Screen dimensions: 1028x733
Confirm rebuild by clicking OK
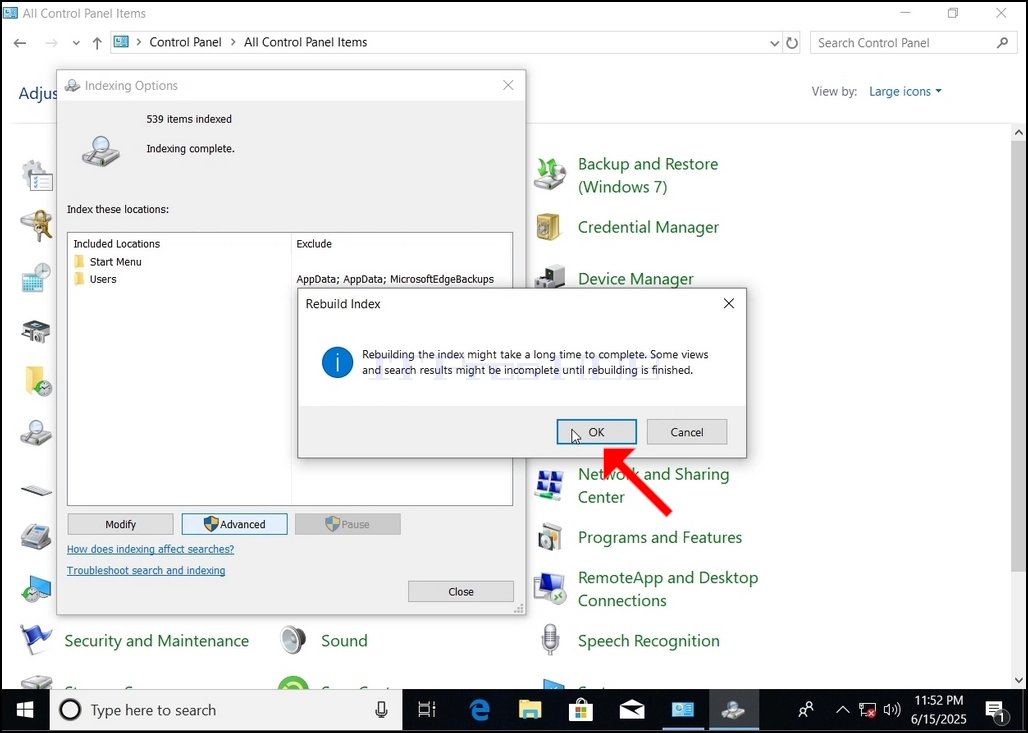pyautogui.click(x=596, y=432)
